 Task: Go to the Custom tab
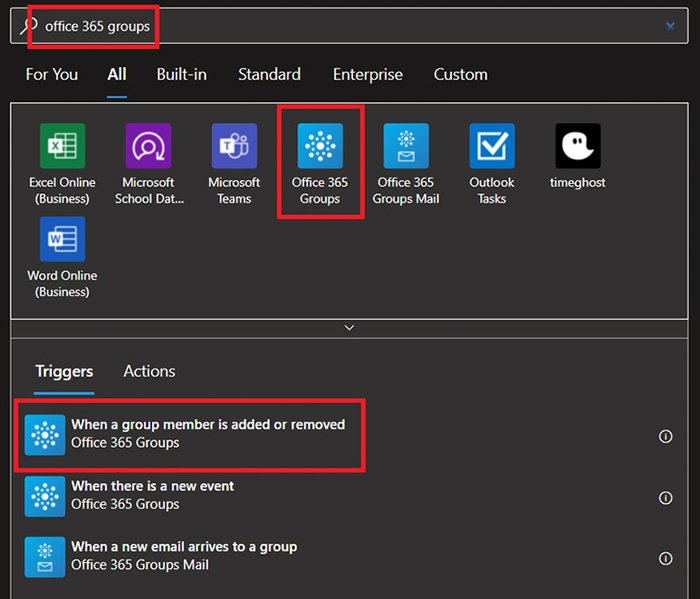[x=460, y=75]
